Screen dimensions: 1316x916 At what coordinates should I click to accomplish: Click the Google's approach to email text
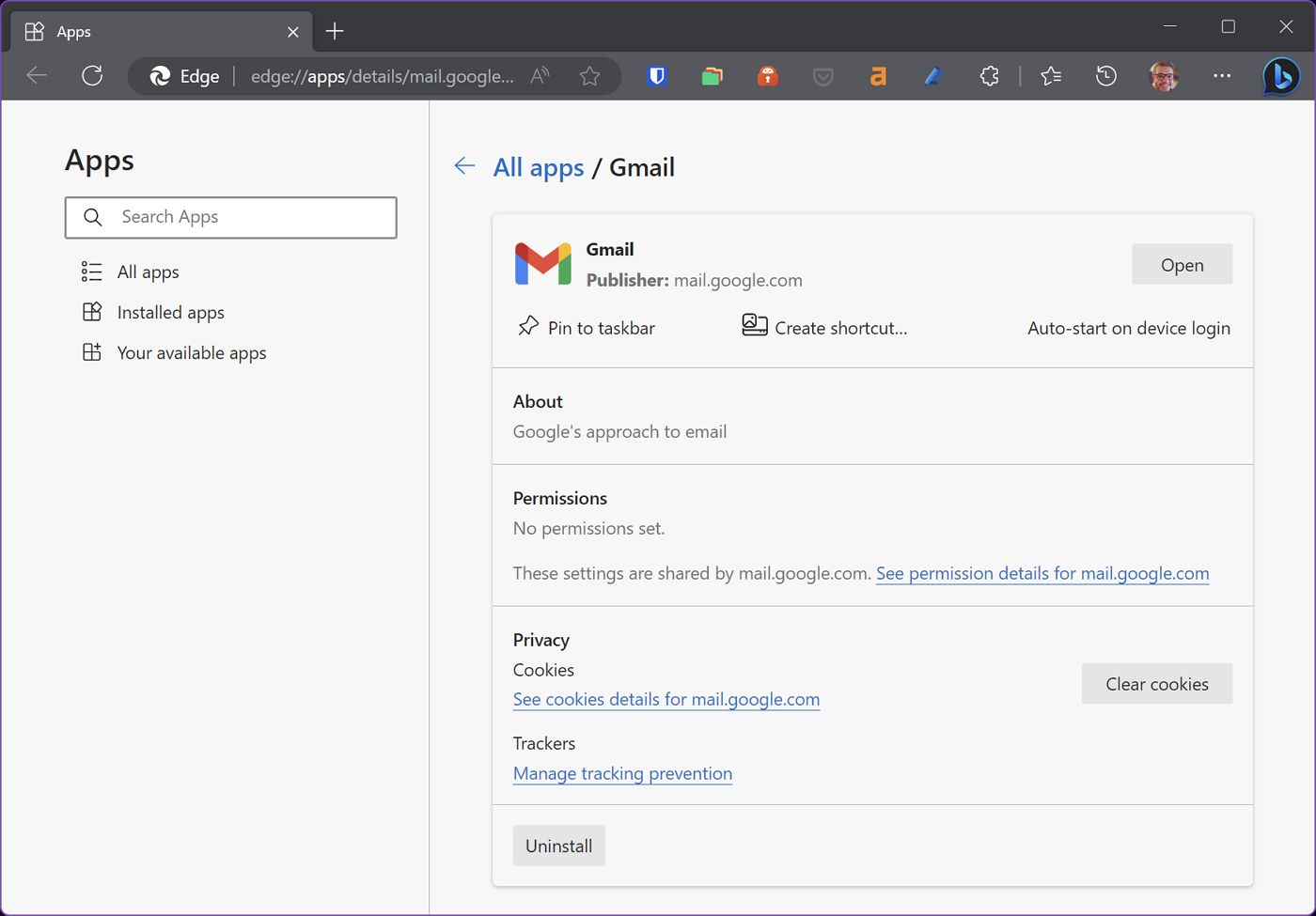[620, 431]
